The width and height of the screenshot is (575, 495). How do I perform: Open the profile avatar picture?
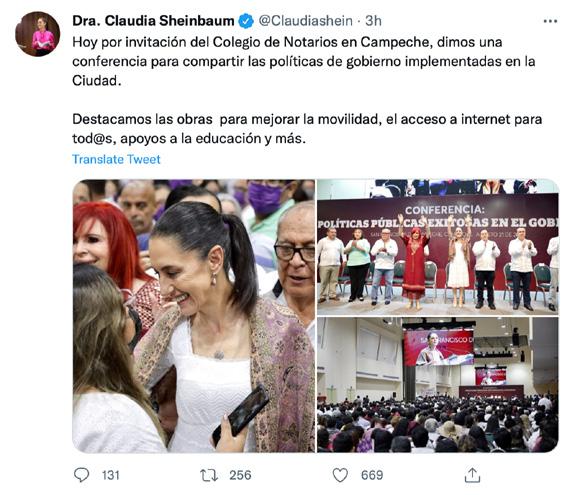click(38, 34)
